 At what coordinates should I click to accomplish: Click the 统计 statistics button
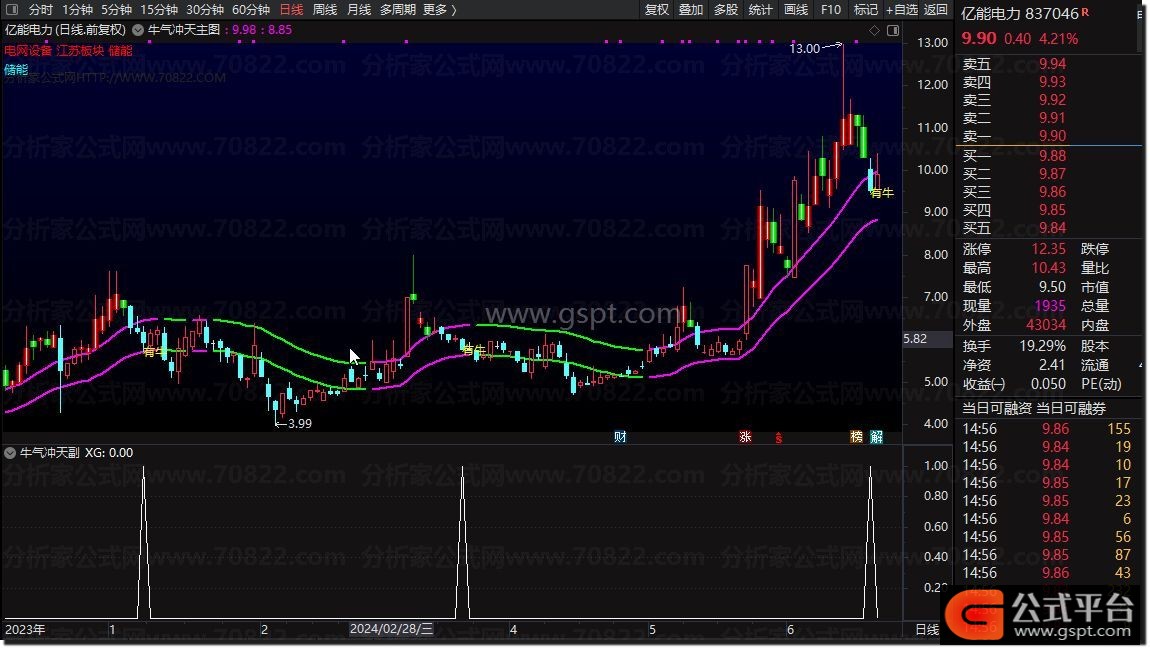coord(760,10)
